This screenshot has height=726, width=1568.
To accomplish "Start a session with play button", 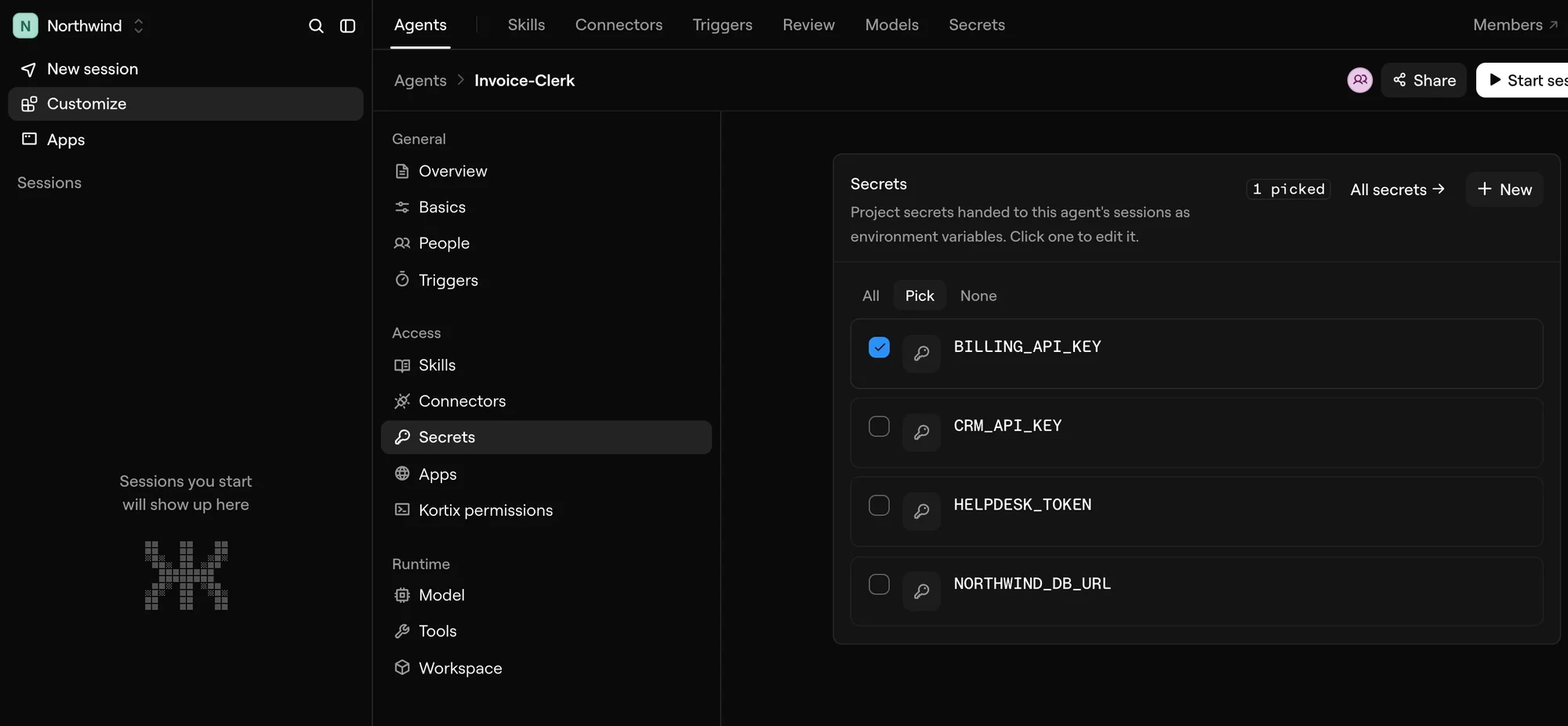I will point(1523,80).
